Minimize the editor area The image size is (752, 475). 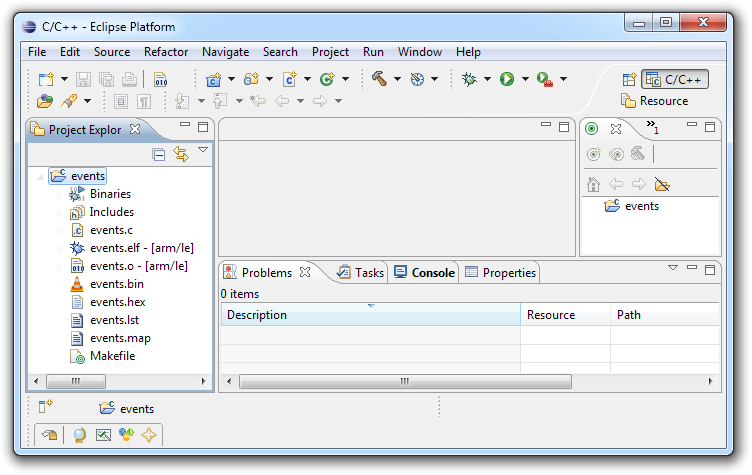tap(546, 124)
